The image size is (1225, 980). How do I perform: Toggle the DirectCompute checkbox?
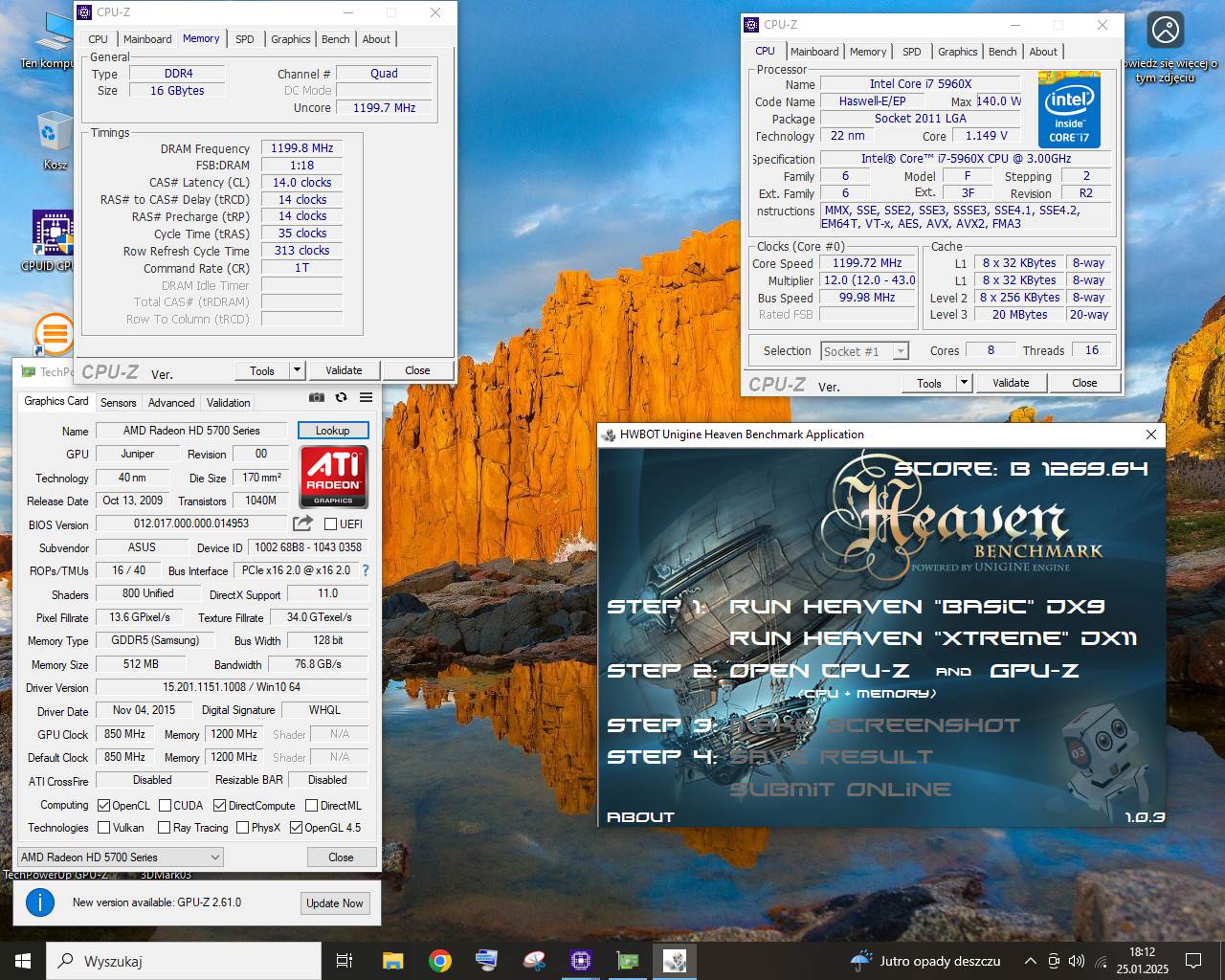pyautogui.click(x=219, y=806)
